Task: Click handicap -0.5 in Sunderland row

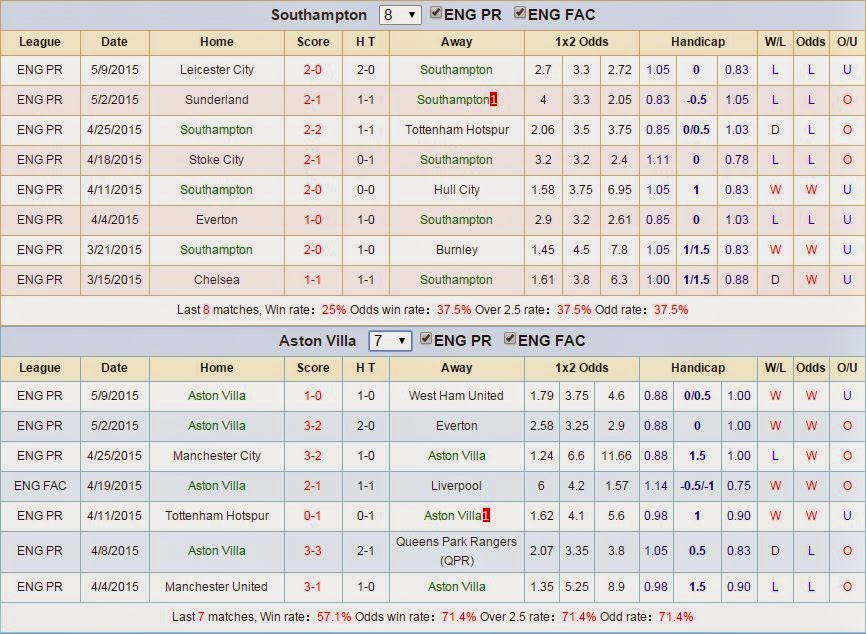Action: tap(696, 99)
